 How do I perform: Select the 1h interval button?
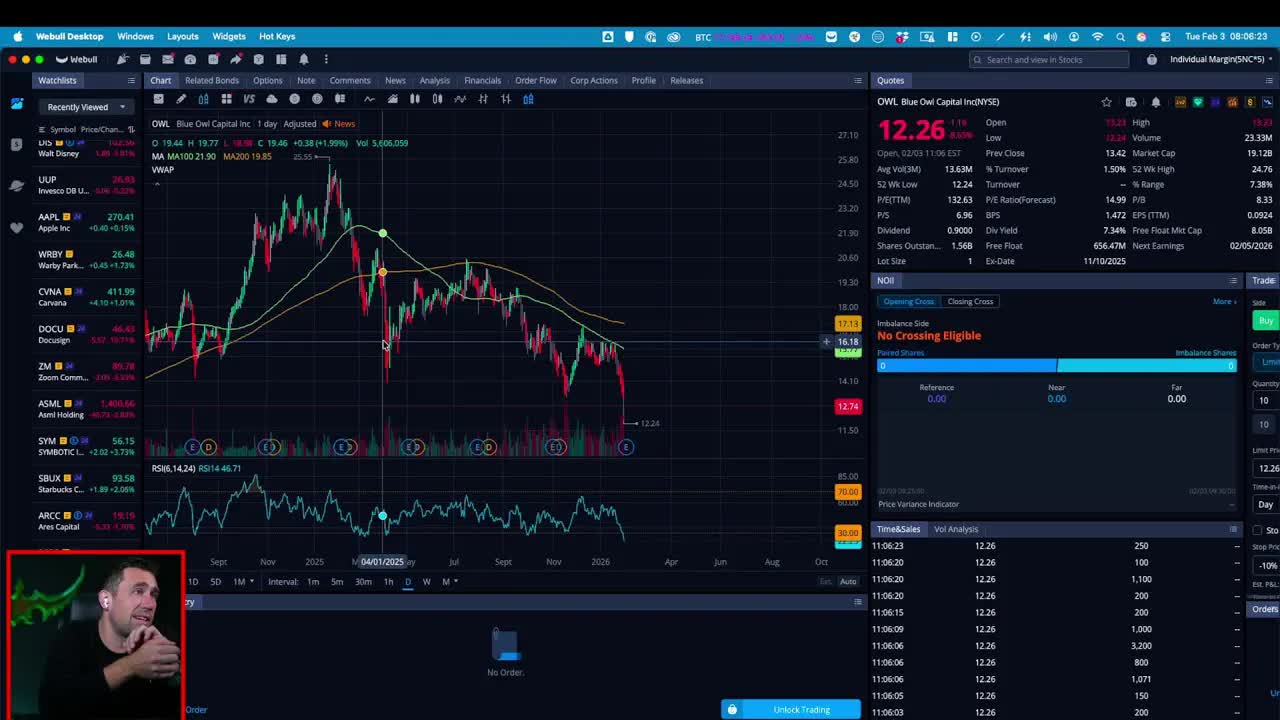(388, 581)
